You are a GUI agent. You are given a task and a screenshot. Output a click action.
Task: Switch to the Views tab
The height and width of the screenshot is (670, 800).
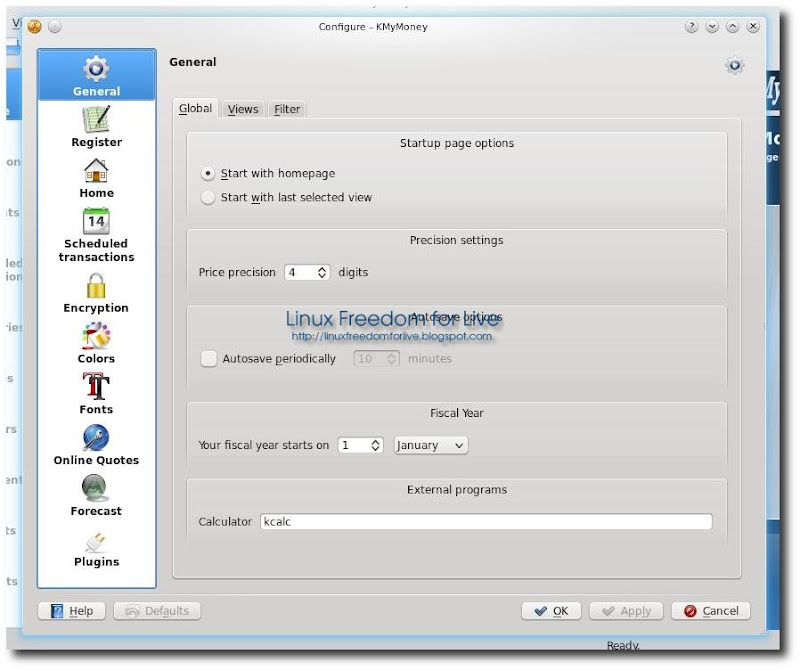[243, 109]
